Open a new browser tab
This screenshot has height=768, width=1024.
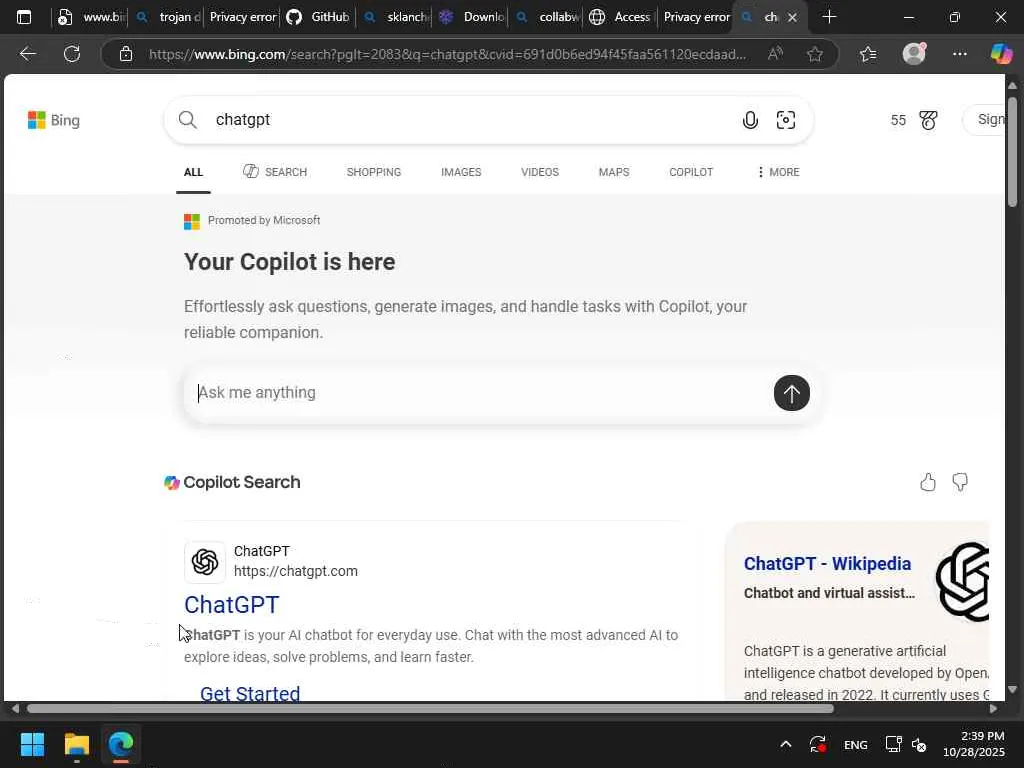pos(829,17)
